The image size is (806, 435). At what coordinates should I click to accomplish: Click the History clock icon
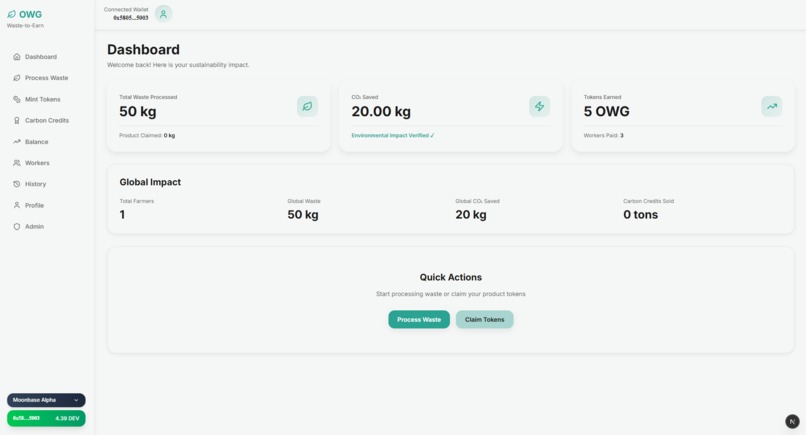[x=16, y=184]
